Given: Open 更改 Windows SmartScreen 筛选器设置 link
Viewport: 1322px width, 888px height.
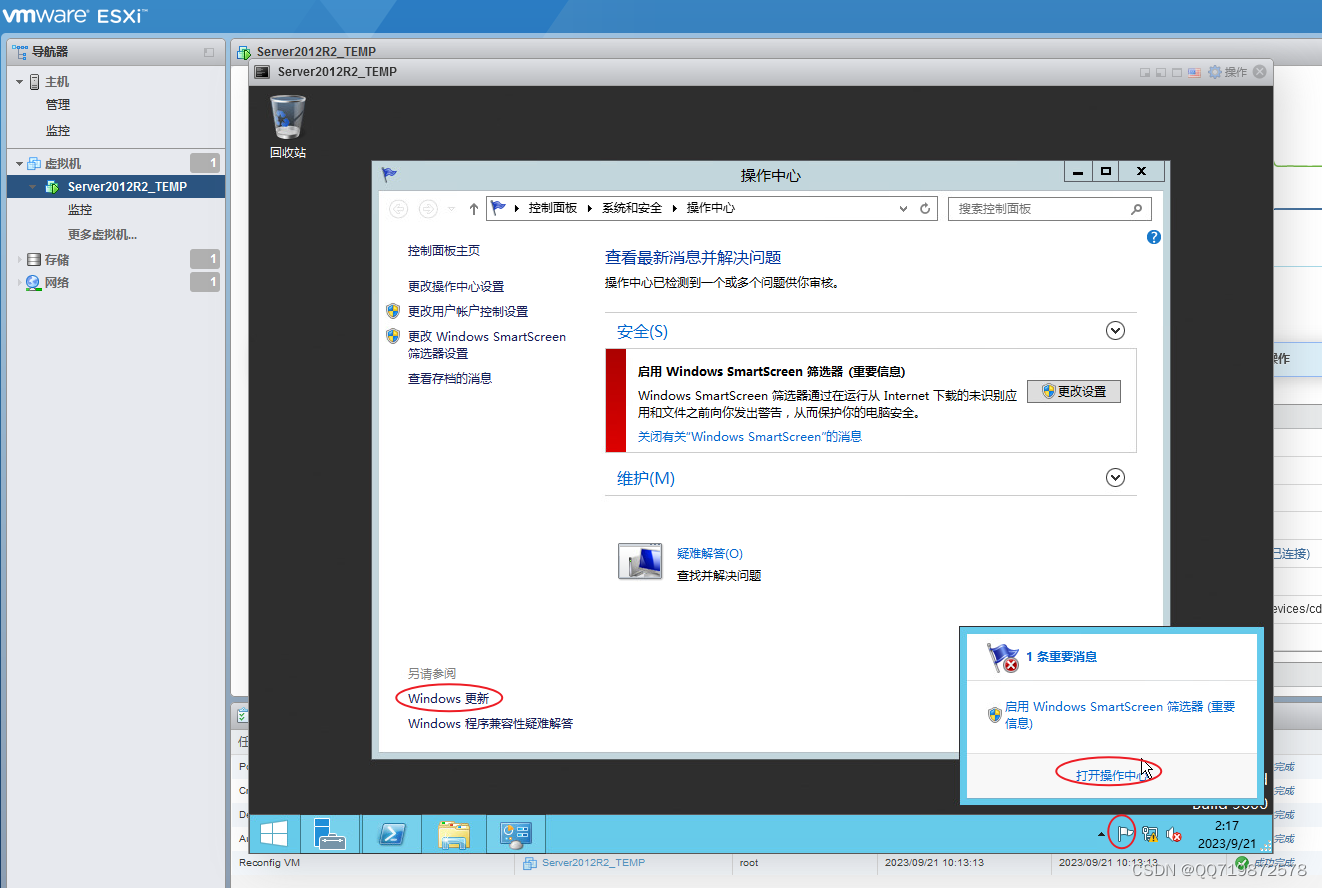Looking at the screenshot, I should (487, 345).
